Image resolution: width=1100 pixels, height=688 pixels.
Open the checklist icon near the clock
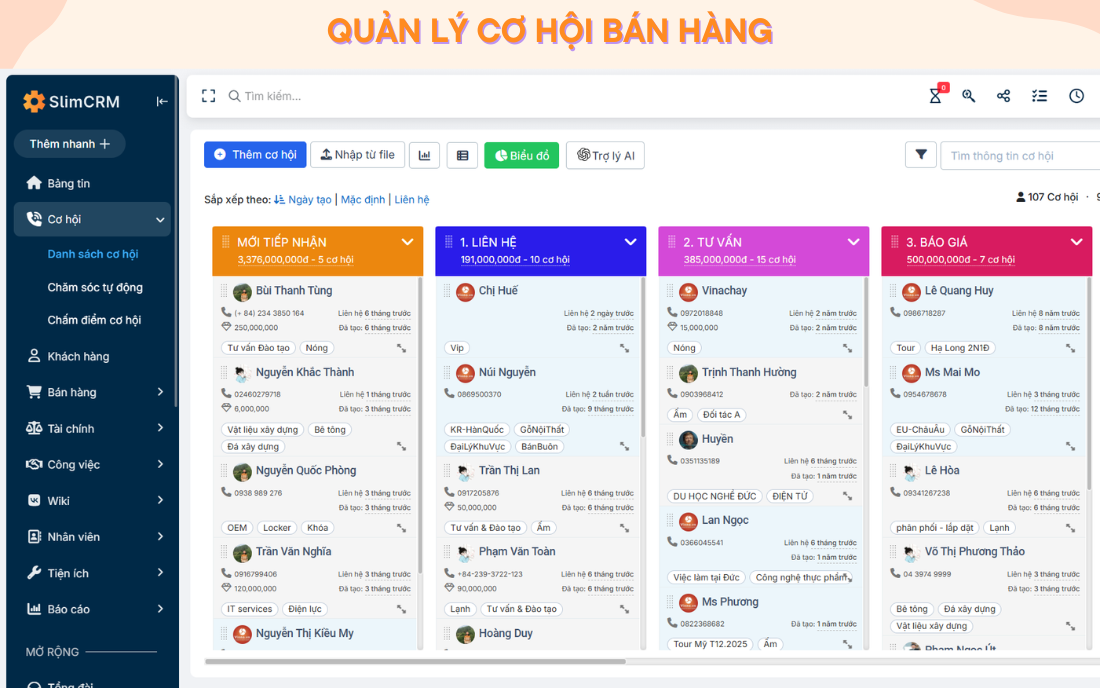click(x=1039, y=96)
